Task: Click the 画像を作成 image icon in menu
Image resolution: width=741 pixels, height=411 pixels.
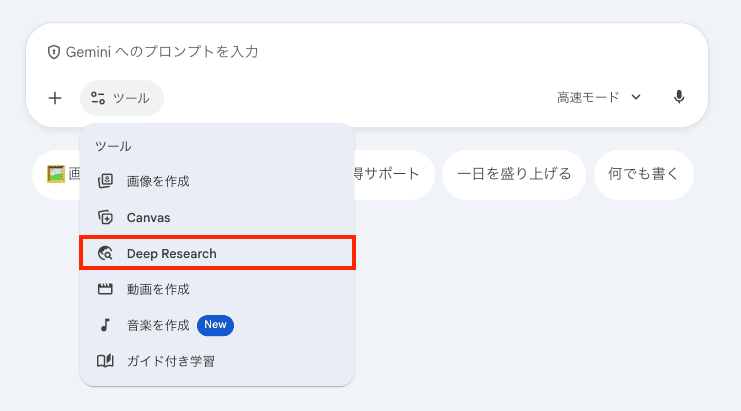Action: pyautogui.click(x=105, y=181)
